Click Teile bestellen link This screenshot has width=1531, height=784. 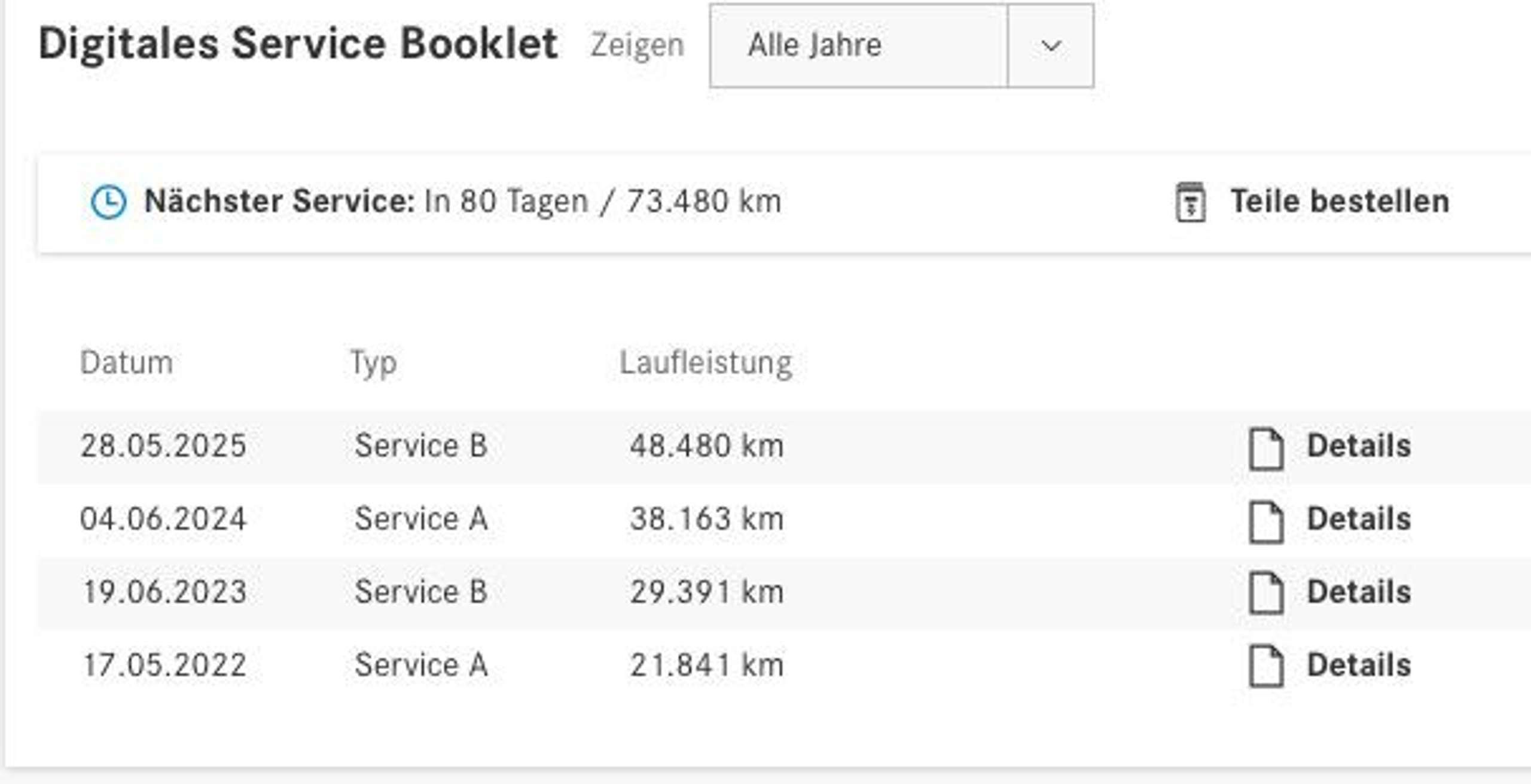1340,201
